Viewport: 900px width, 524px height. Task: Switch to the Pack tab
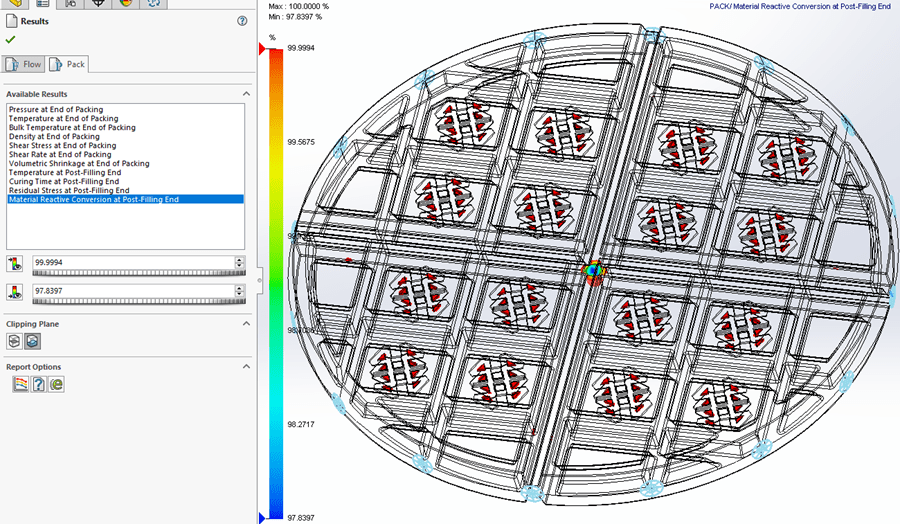[x=68, y=64]
